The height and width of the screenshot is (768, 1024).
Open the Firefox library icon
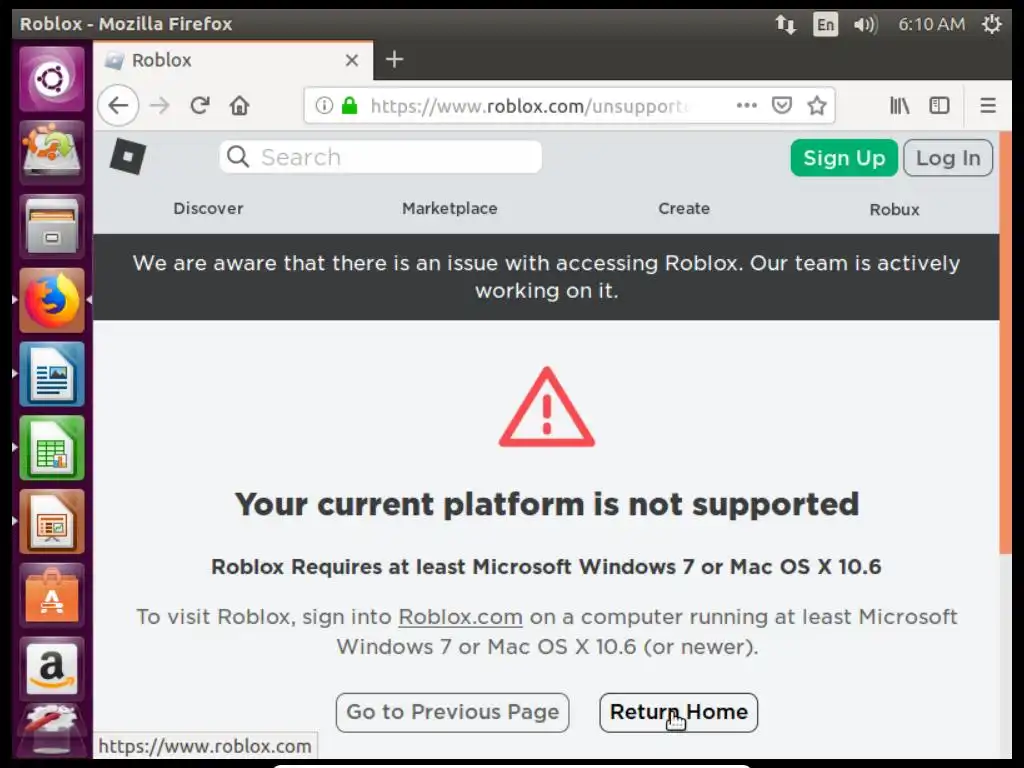click(899, 105)
